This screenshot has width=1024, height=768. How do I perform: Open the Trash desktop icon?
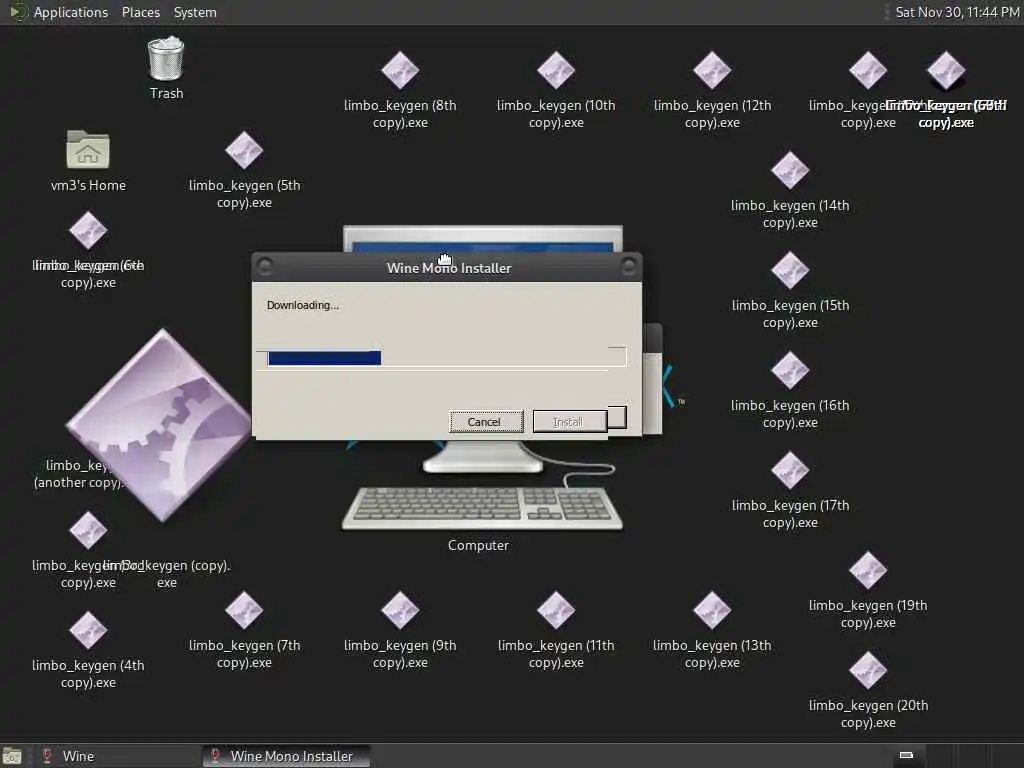point(166,59)
